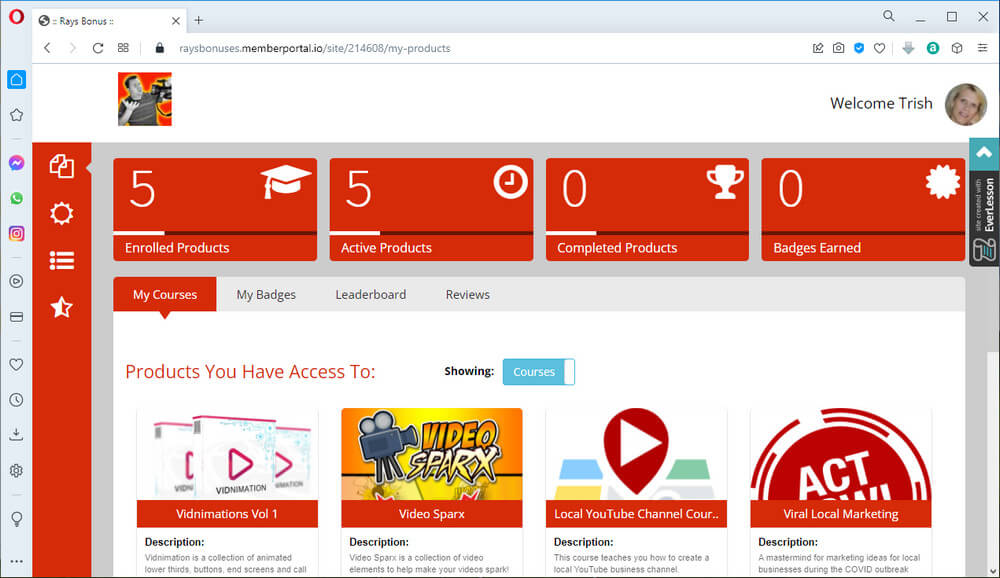Open the list icon in red sidebar
The height and width of the screenshot is (578, 1000).
[x=62, y=260]
